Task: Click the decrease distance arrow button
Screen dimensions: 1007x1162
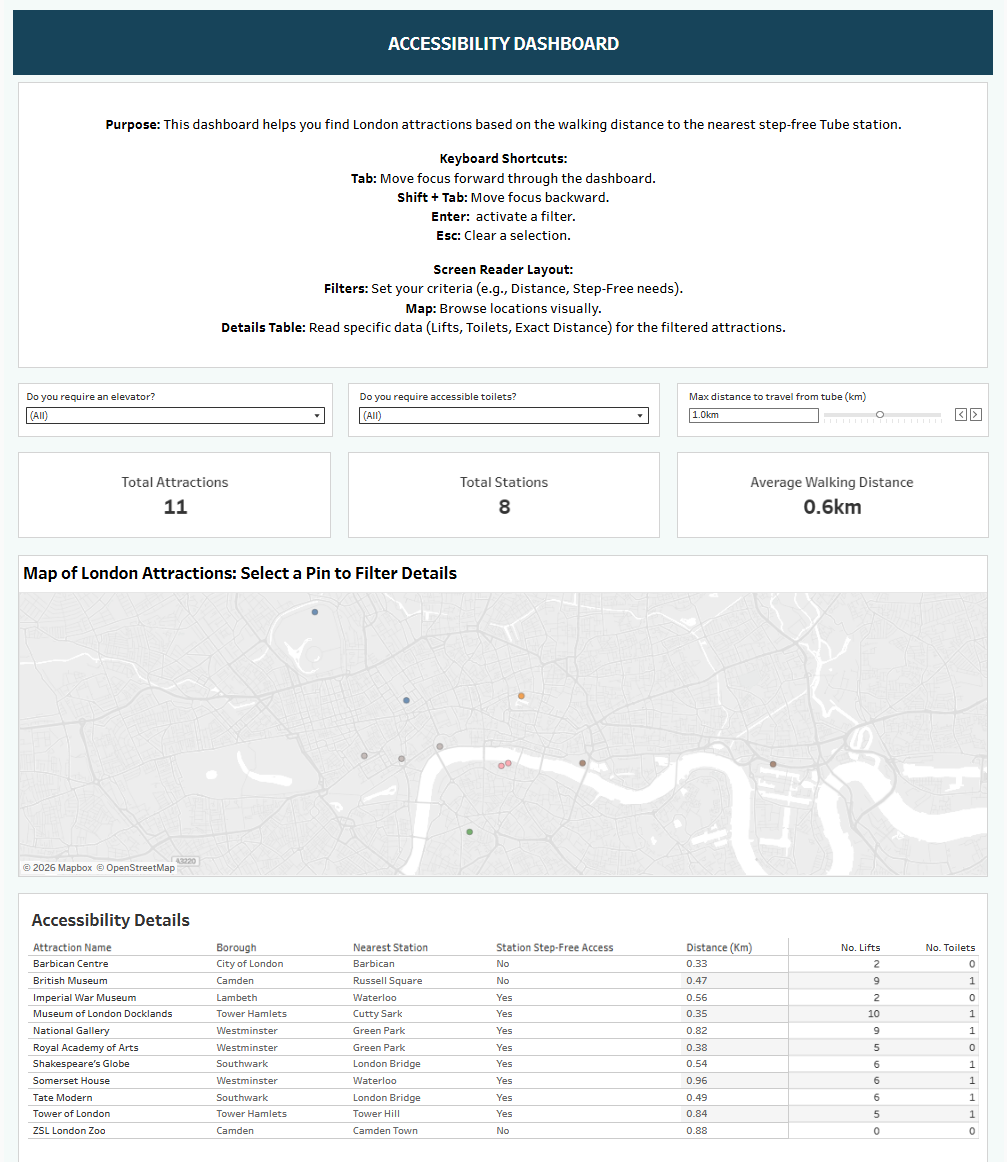Action: pyautogui.click(x=961, y=415)
